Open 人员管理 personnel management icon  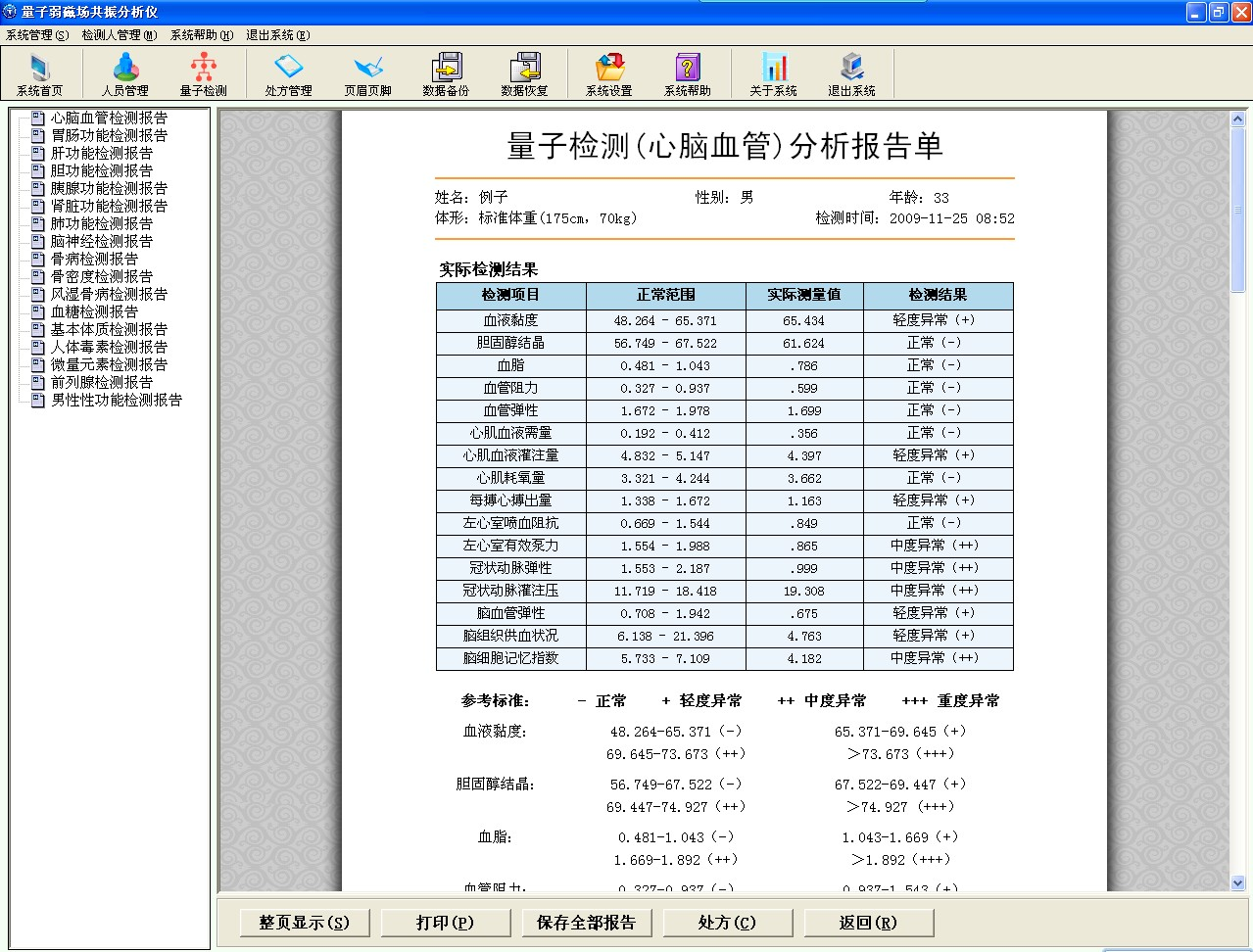[x=125, y=73]
